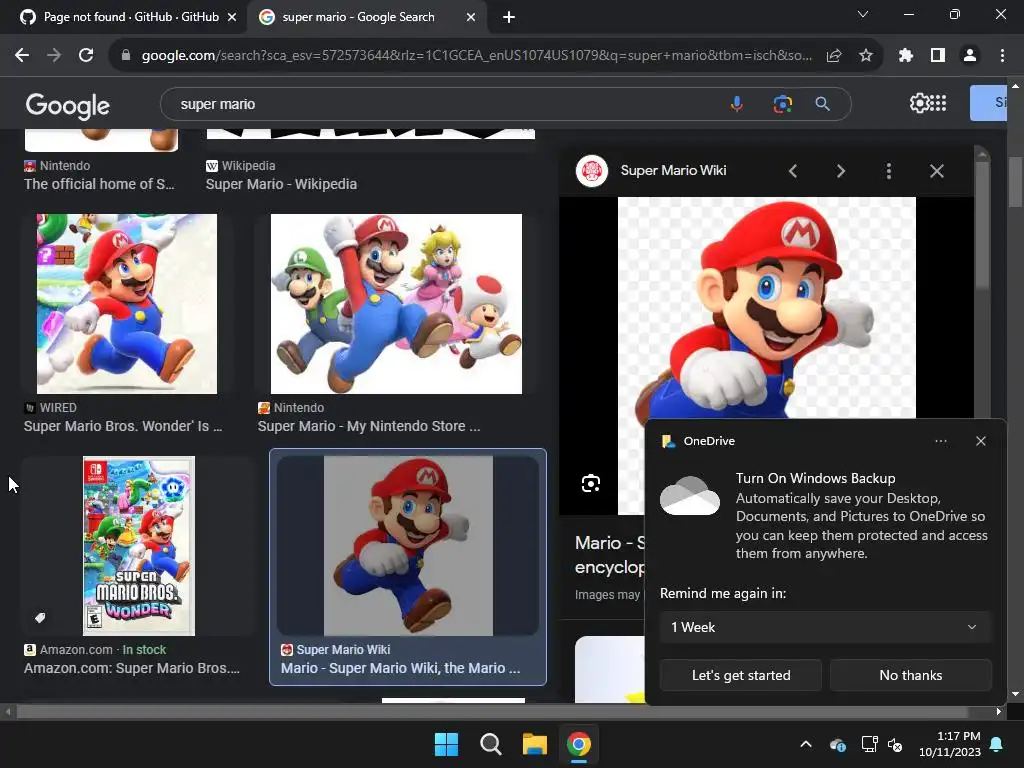
Task: Click the Google logo
Action: pyautogui.click(x=68, y=105)
